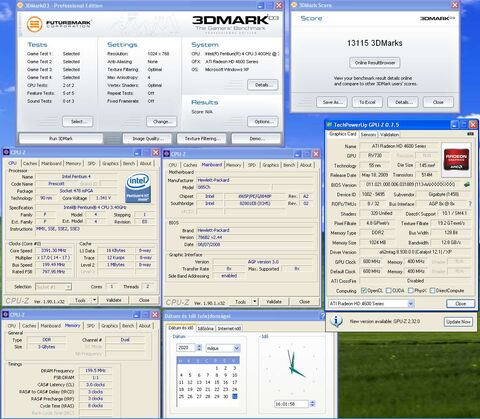
Task: Click title icon of CPU-Z Memory window
Action: pos(6,315)
